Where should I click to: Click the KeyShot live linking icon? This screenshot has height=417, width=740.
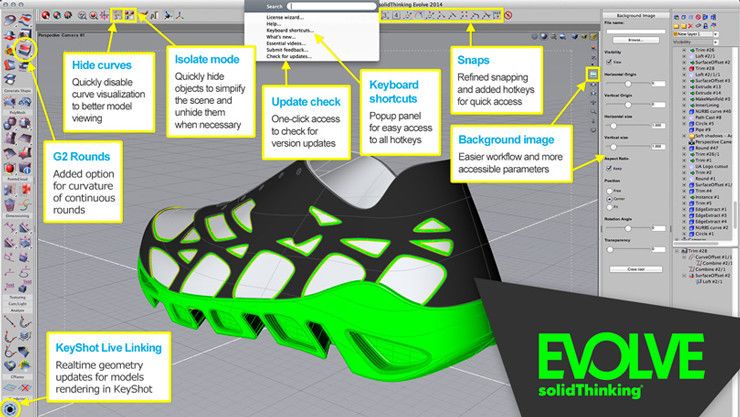pyautogui.click(x=9, y=409)
